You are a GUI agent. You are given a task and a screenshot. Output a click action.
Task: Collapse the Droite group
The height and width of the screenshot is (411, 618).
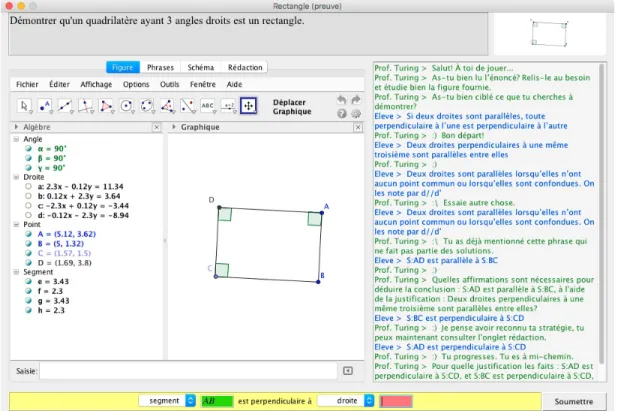[16, 177]
